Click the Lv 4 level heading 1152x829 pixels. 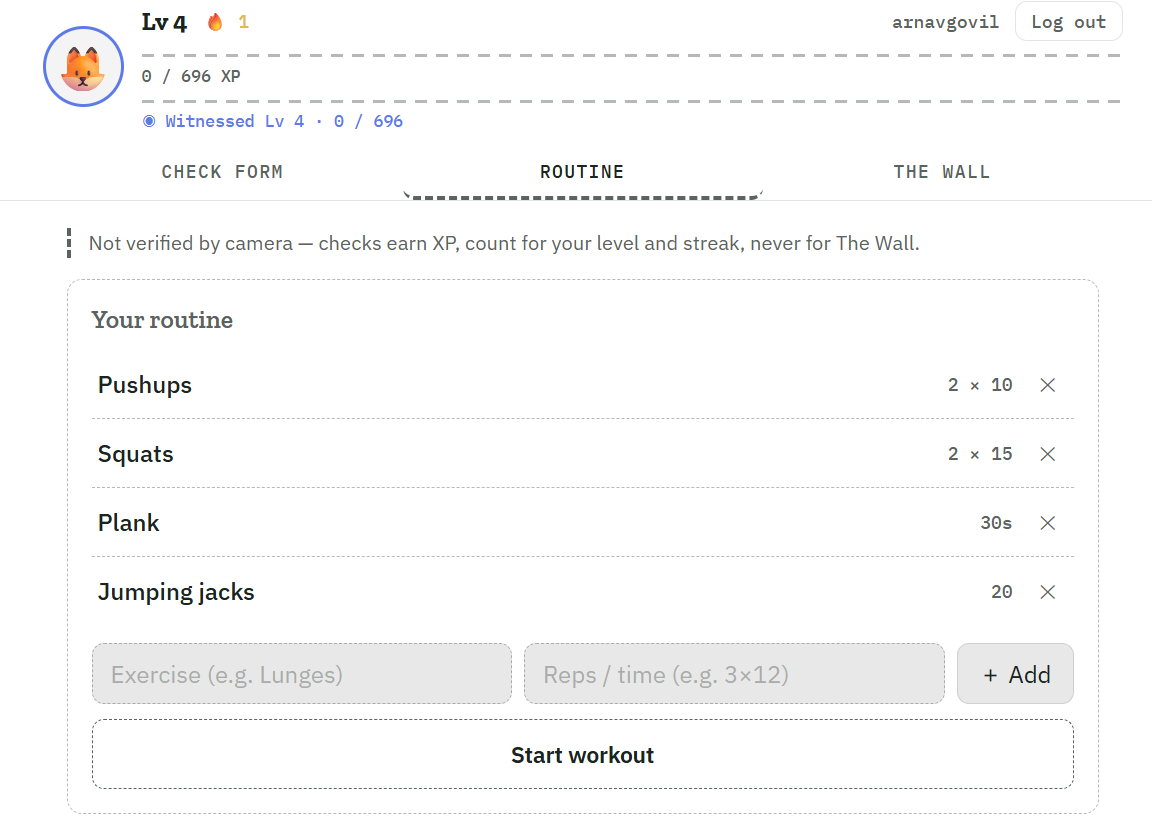164,23
